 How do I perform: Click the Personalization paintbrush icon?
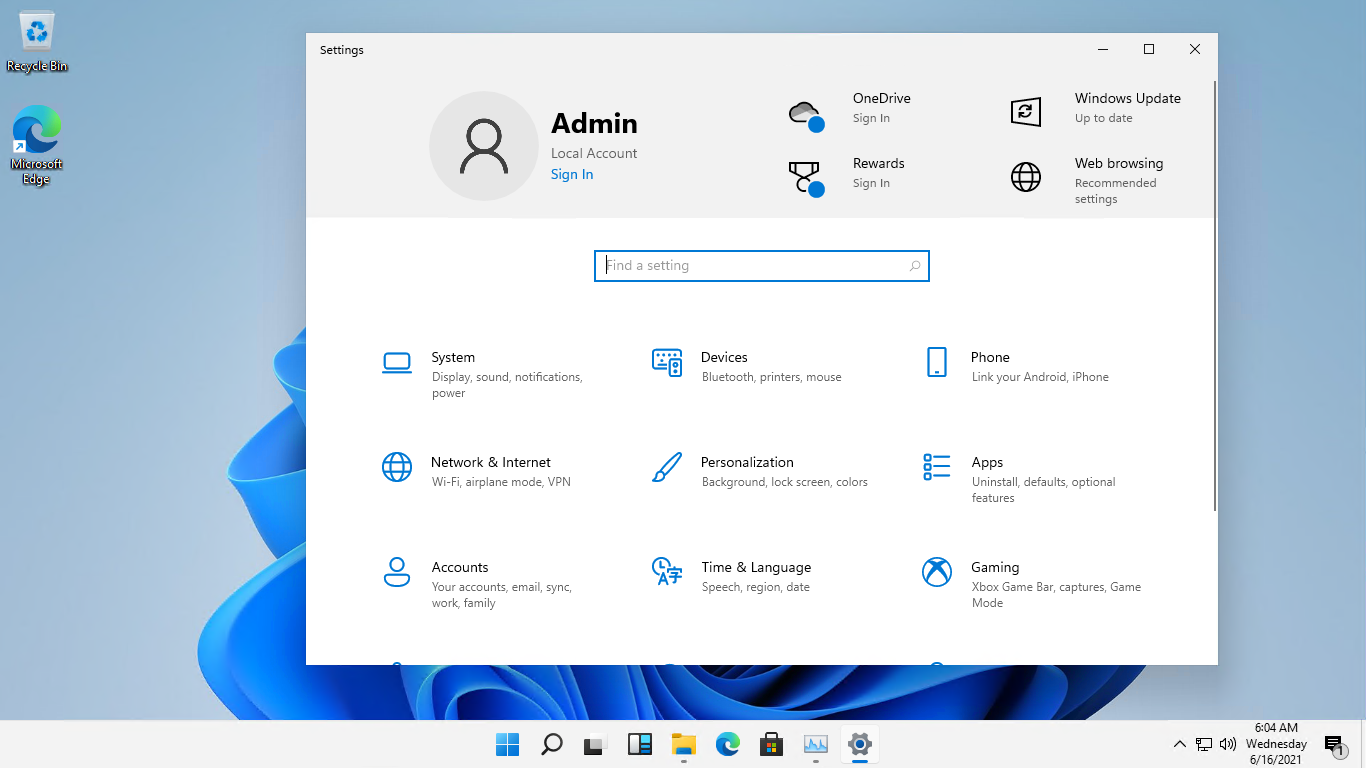point(667,467)
